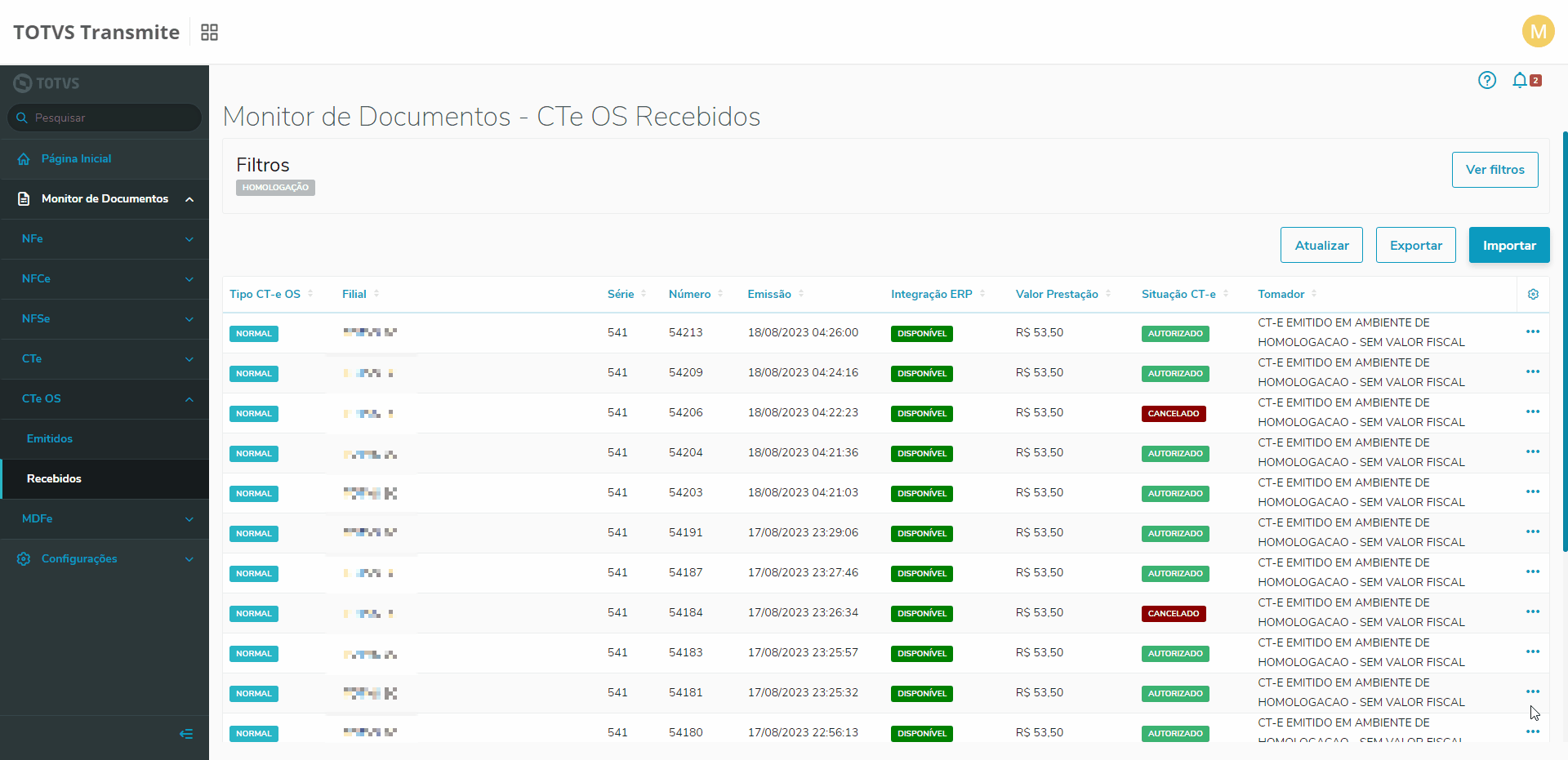Go to Página Inicial in sidebar
The width and height of the screenshot is (1568, 760).
(x=105, y=159)
